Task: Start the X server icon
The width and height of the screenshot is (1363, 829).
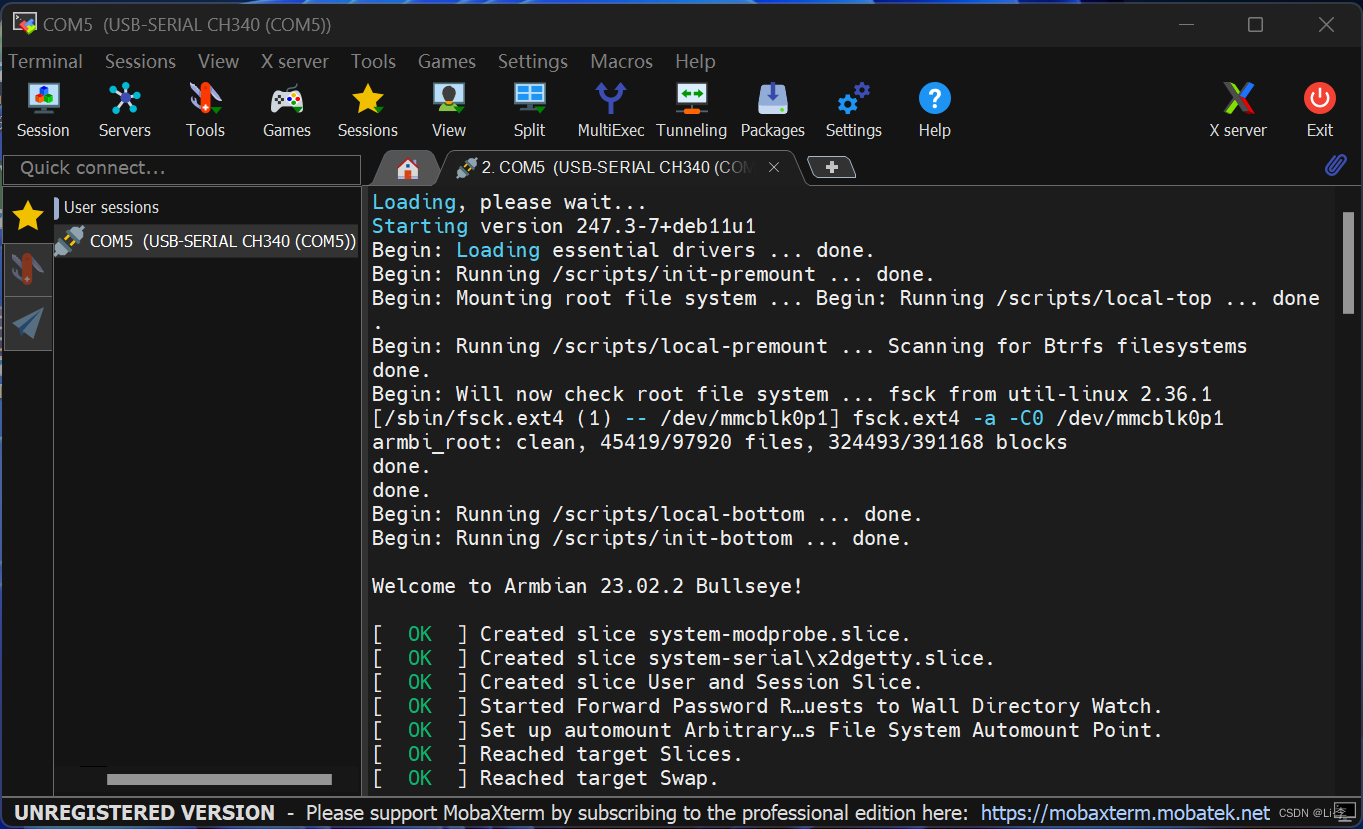Action: pyautogui.click(x=1238, y=110)
